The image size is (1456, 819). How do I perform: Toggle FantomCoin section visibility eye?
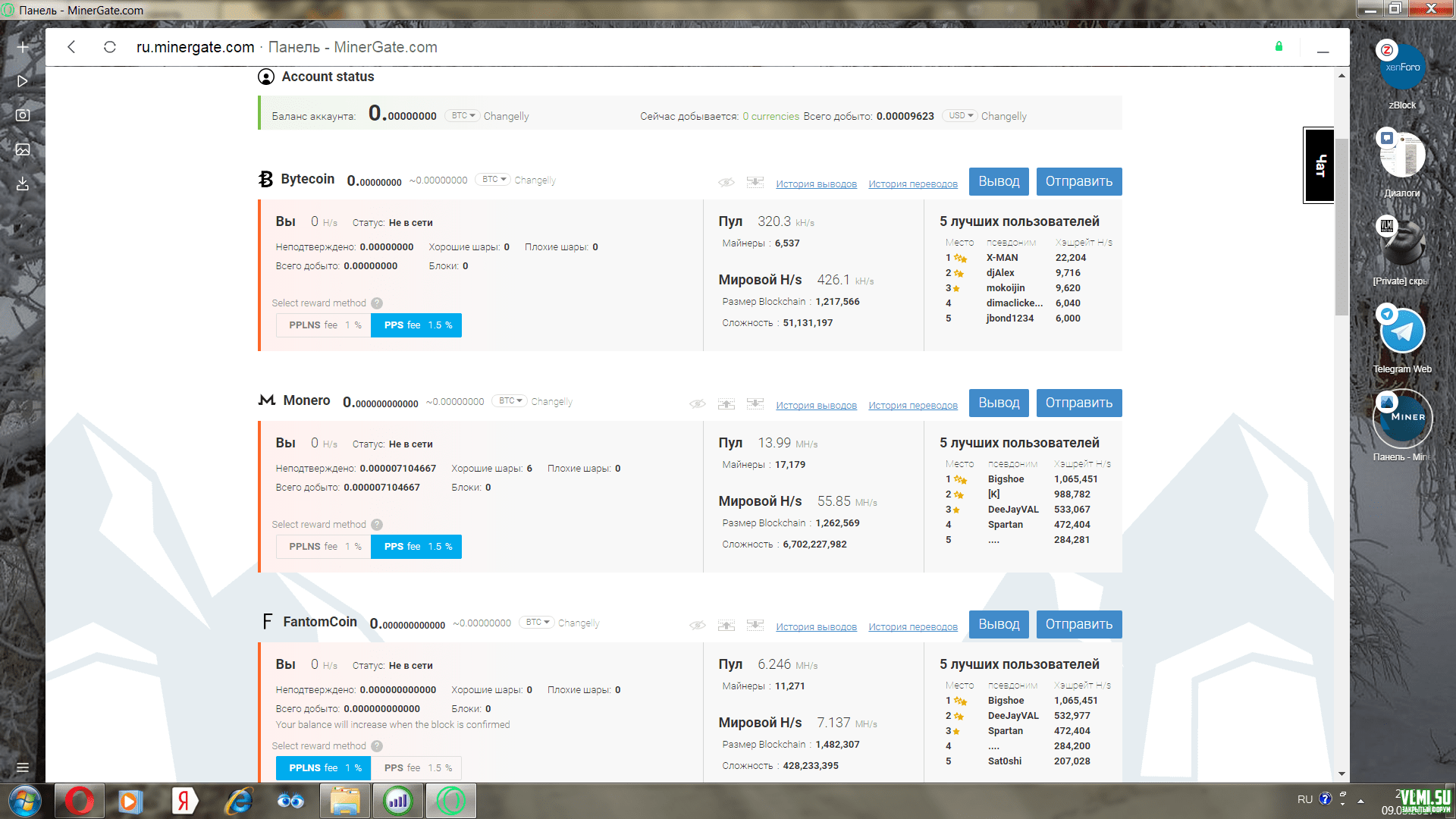tap(698, 625)
